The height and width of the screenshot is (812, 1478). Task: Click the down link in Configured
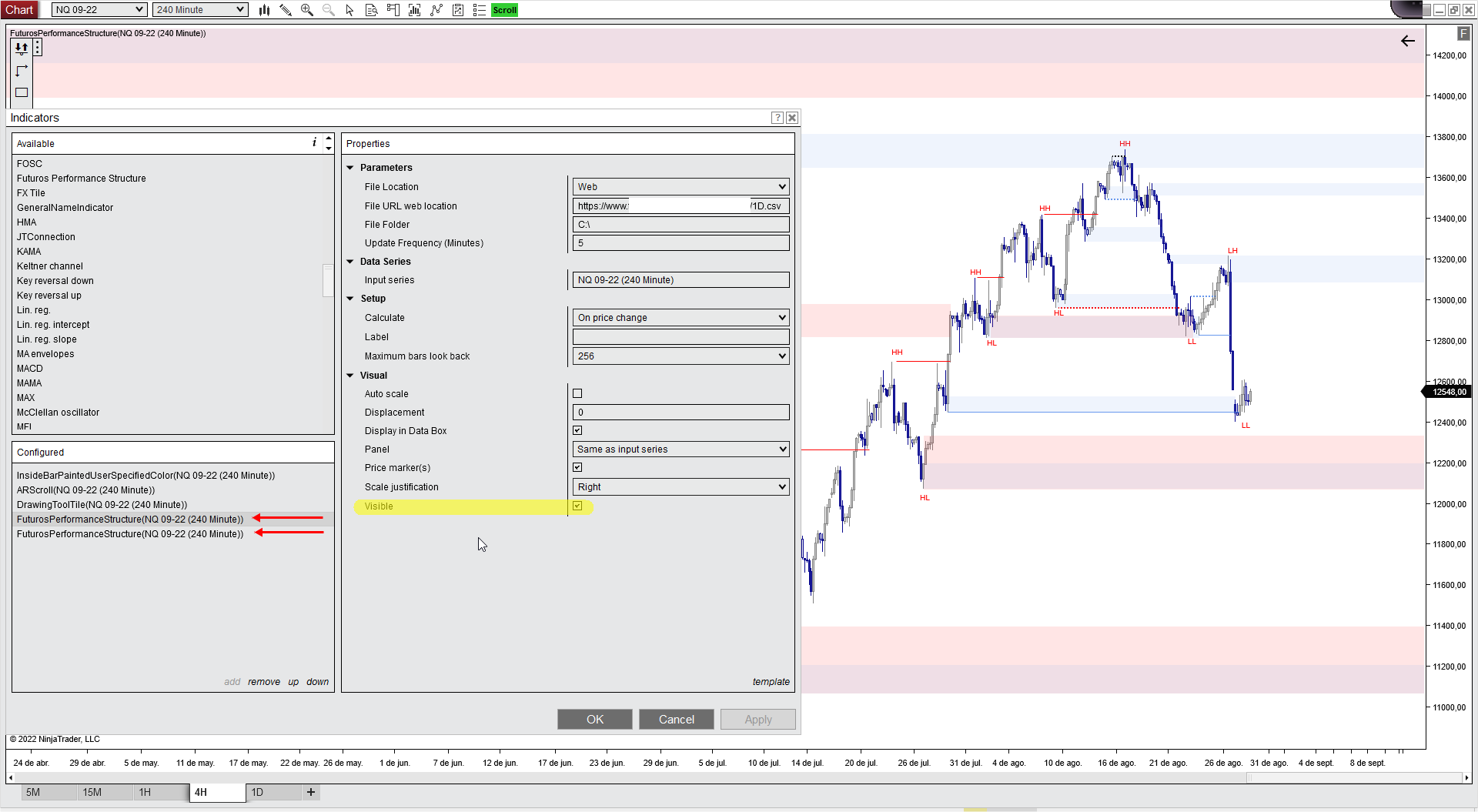[x=317, y=682]
